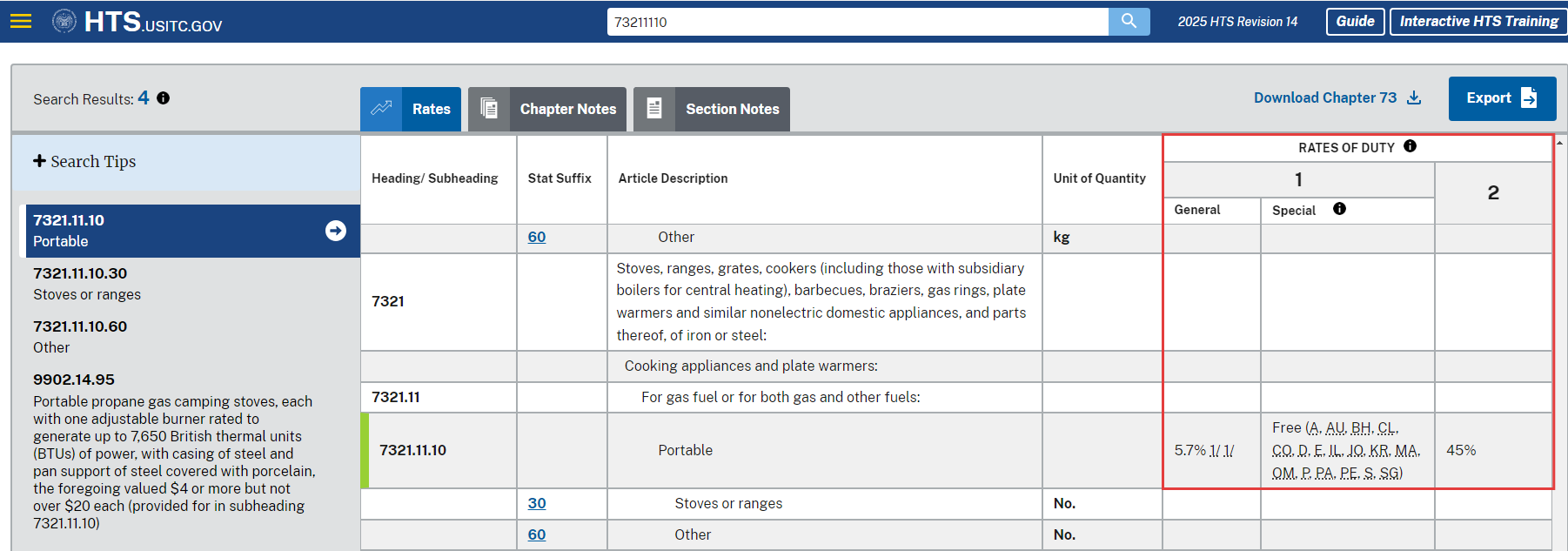Open the Guide button

(x=1355, y=22)
